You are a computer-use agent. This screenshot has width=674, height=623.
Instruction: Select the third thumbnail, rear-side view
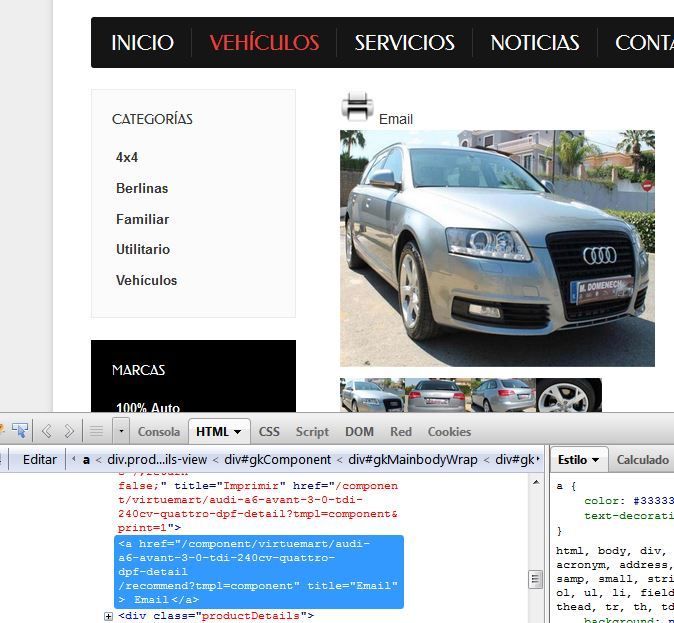tap(503, 395)
